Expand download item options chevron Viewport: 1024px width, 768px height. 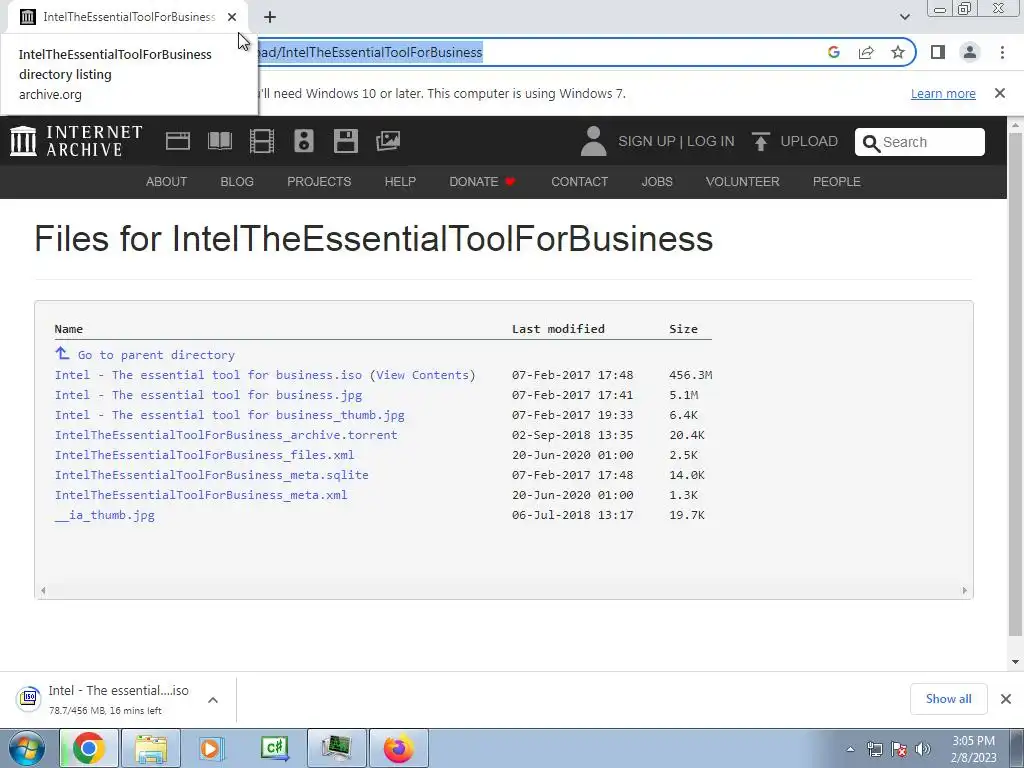(213, 700)
